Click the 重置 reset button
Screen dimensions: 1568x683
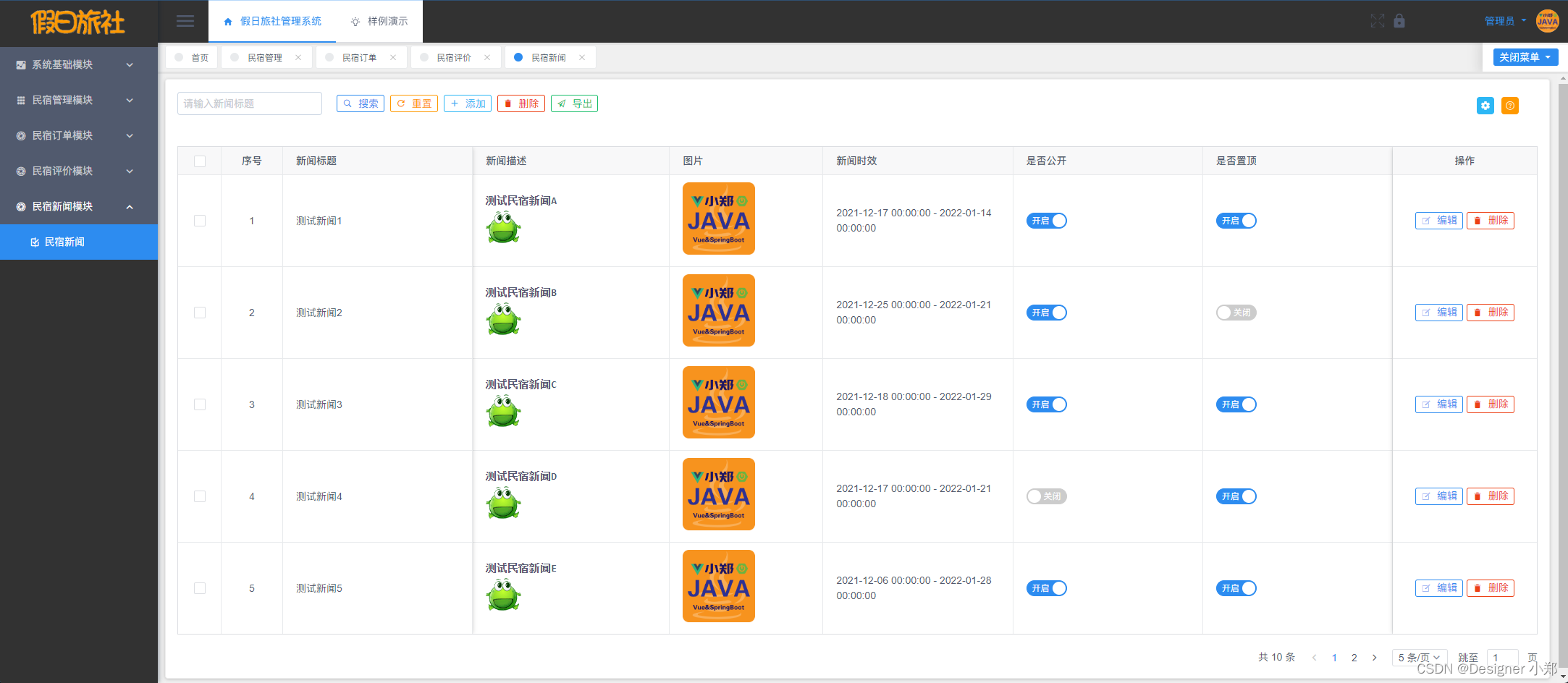pos(414,103)
